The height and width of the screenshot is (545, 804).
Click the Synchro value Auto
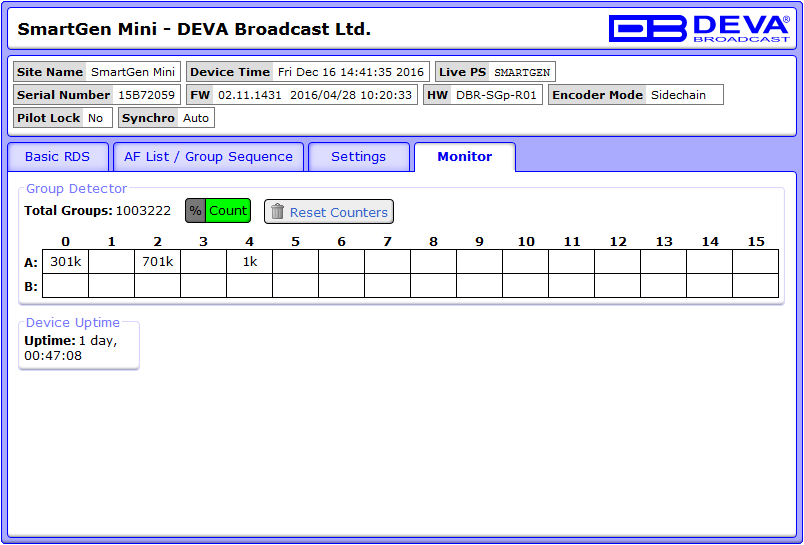point(196,118)
